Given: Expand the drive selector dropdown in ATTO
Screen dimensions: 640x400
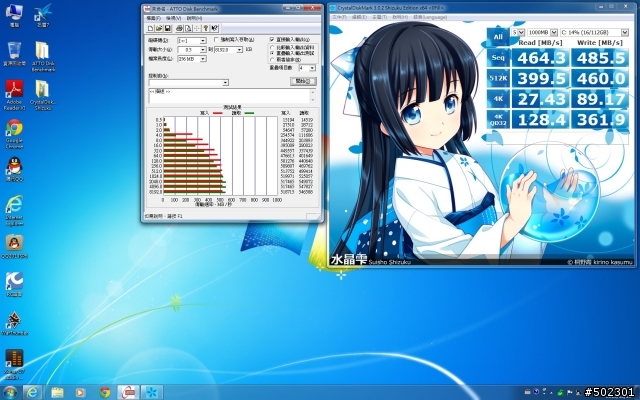Looking at the screenshot, I should coord(203,41).
